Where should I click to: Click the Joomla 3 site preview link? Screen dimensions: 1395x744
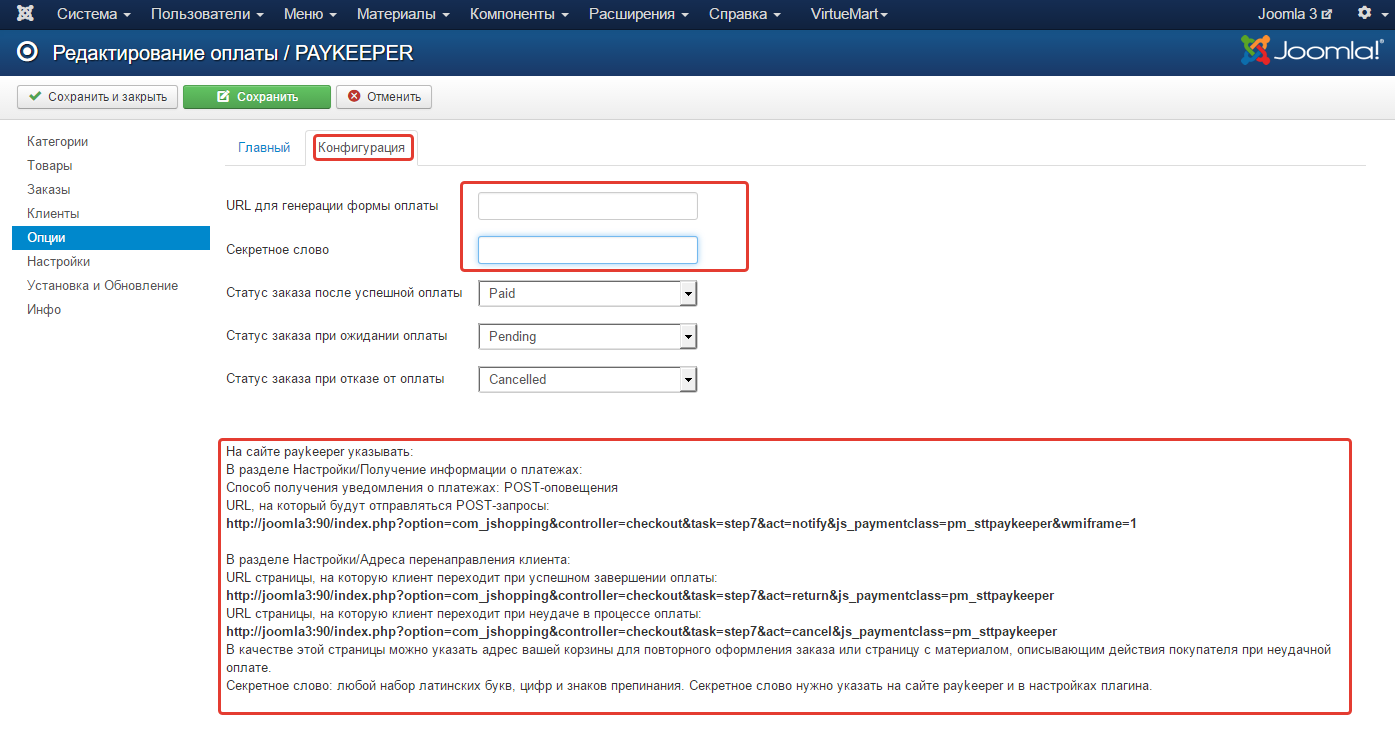click(1294, 14)
